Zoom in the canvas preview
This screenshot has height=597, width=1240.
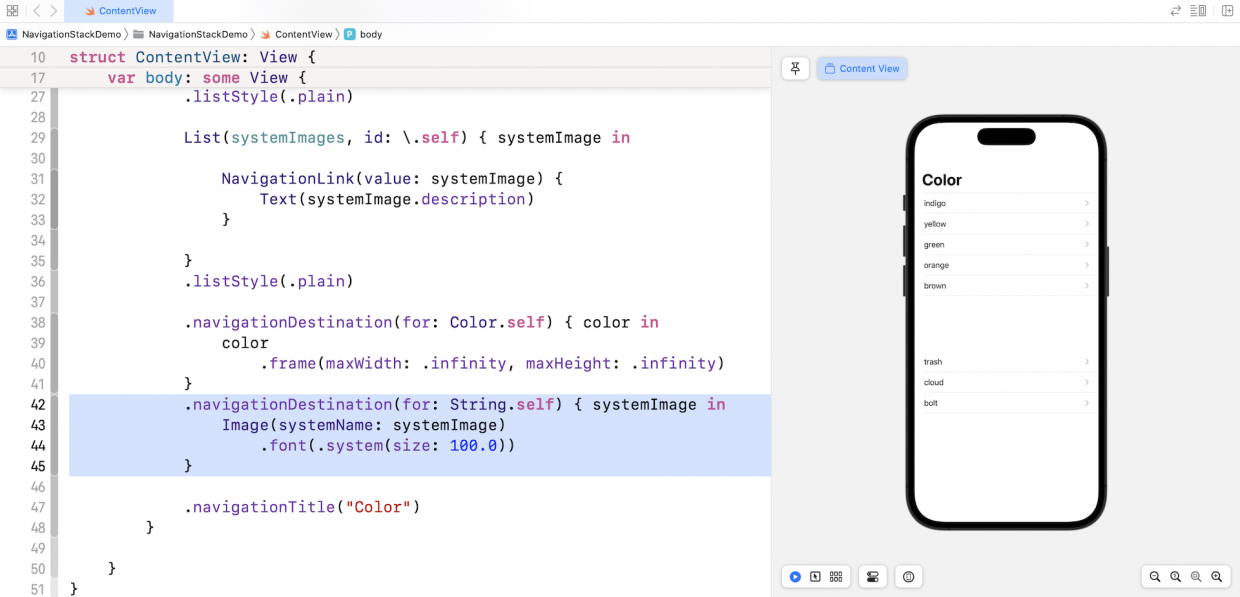click(x=1217, y=577)
